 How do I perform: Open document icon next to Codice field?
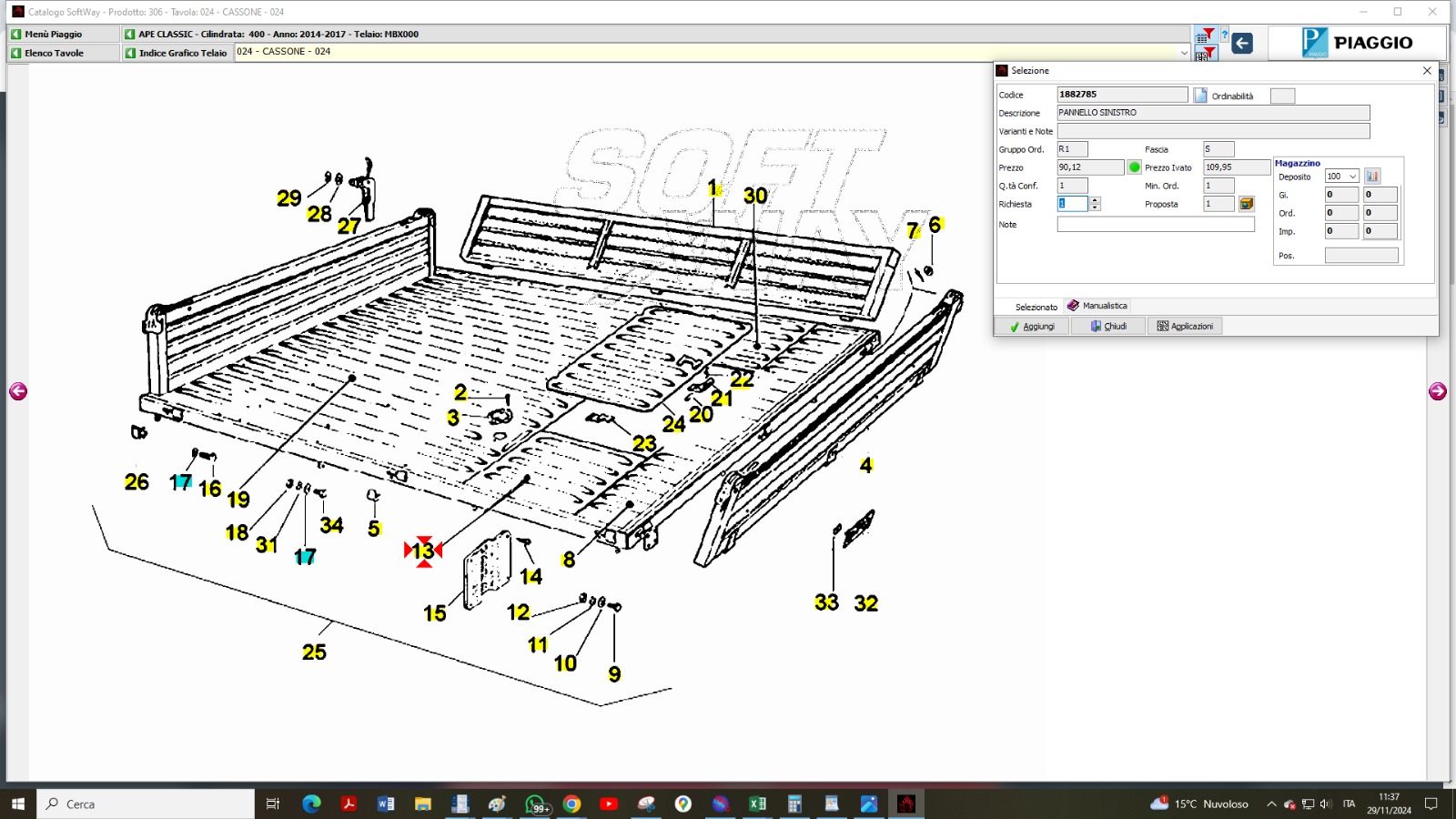click(1200, 96)
